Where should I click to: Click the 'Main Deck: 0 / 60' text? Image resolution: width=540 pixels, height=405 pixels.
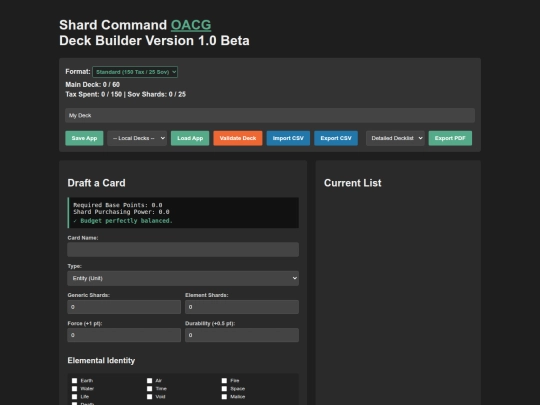pyautogui.click(x=93, y=84)
